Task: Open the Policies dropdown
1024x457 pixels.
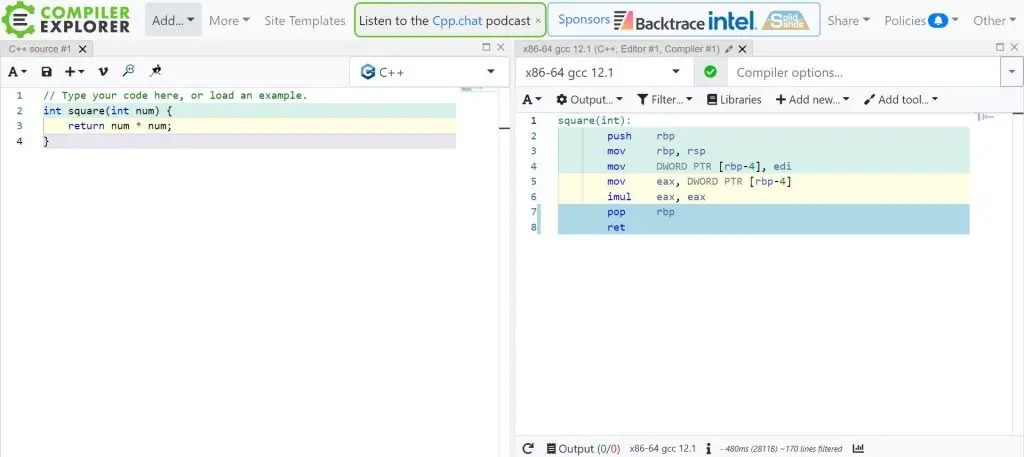Action: coord(921,20)
